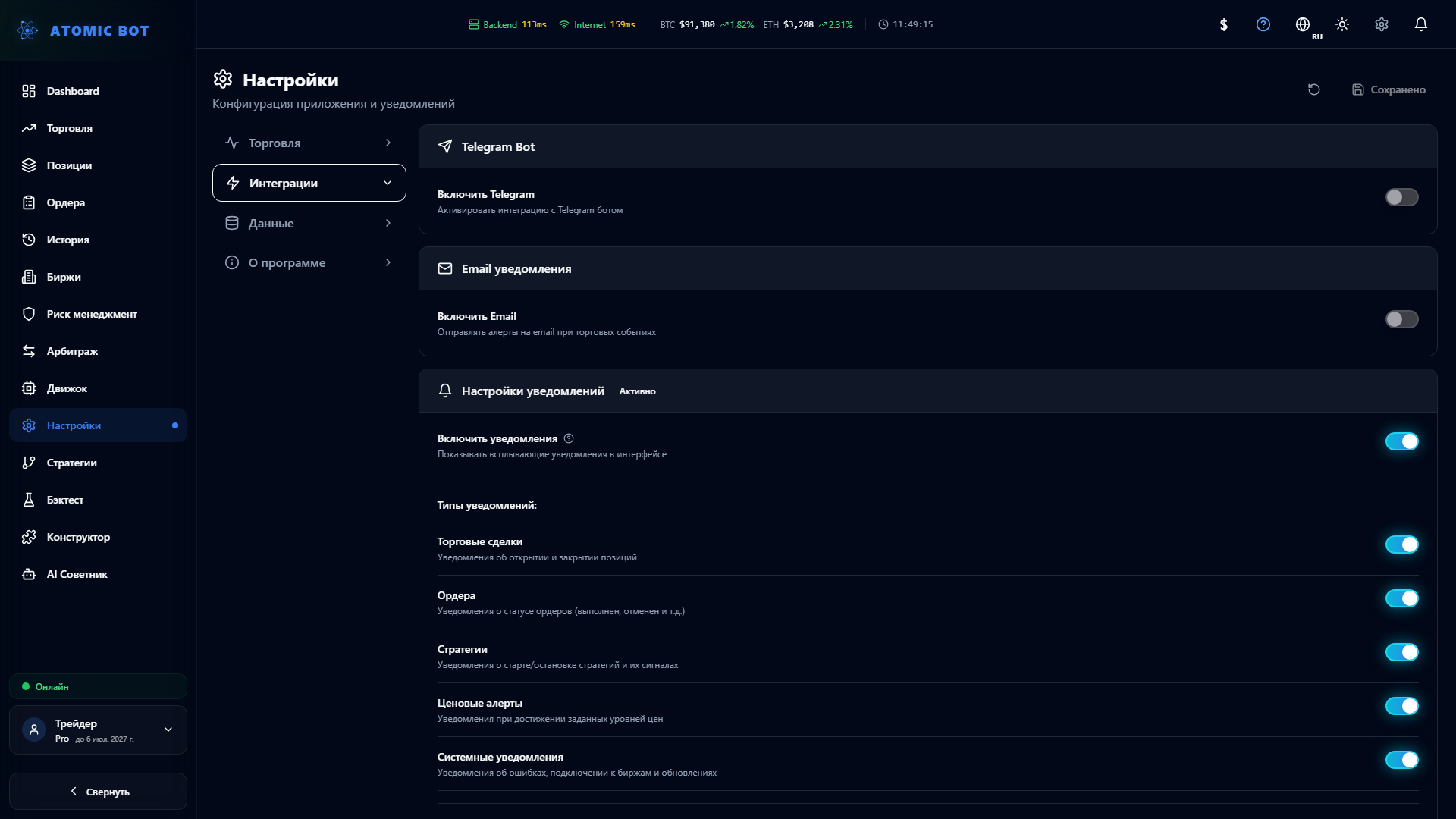
Task: Open the help question mark icon
Action: [x=1263, y=24]
